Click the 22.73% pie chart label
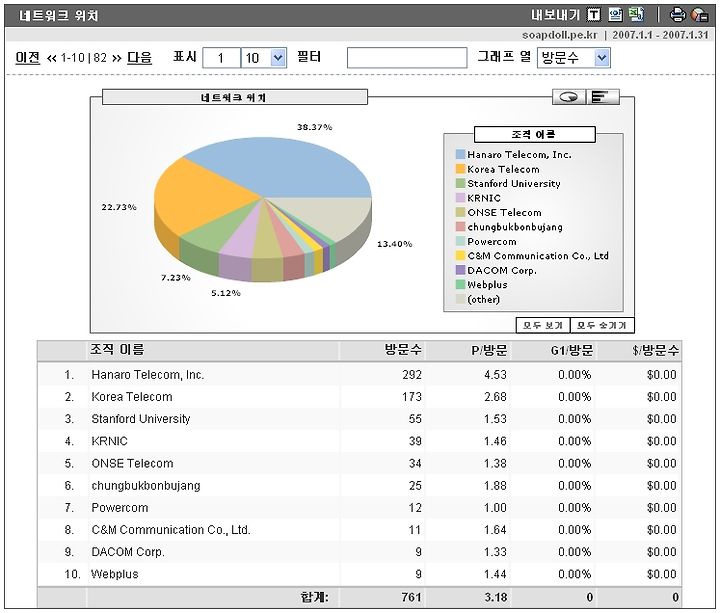 119,208
